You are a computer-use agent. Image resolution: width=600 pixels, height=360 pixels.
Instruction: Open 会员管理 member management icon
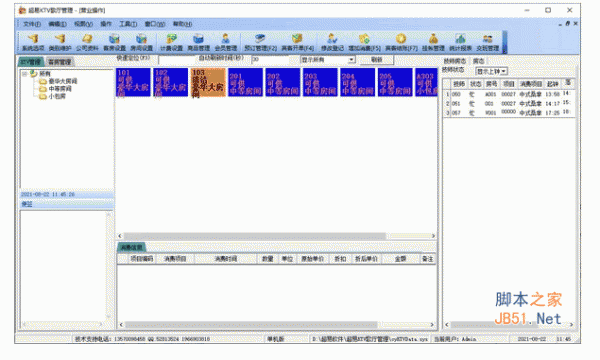[x=225, y=42]
